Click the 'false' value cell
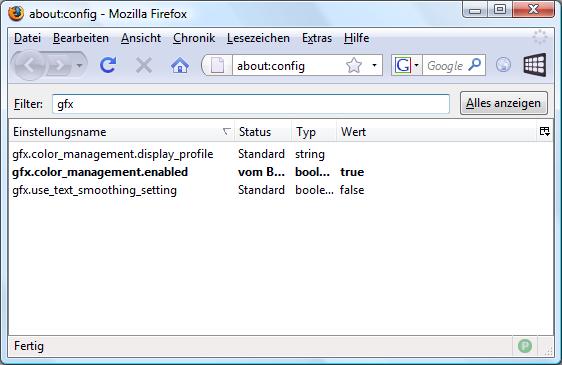Image resolution: width=562 pixels, height=365 pixels. [352, 190]
